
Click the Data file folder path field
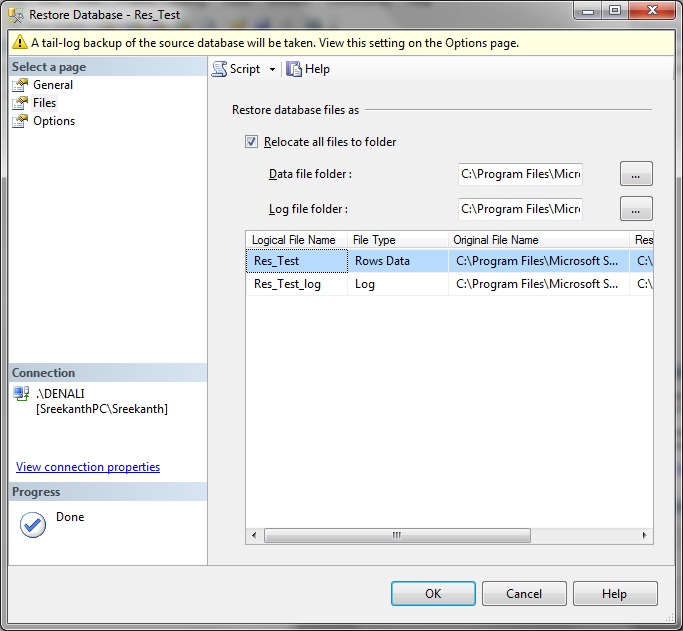click(520, 174)
